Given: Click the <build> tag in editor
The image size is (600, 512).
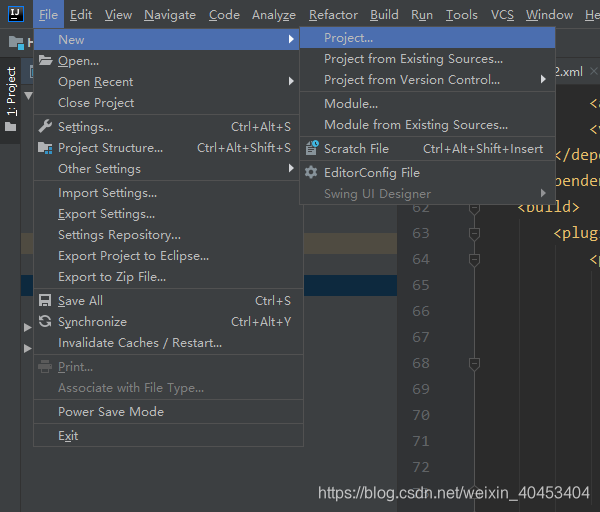Looking at the screenshot, I should pyautogui.click(x=548, y=207).
